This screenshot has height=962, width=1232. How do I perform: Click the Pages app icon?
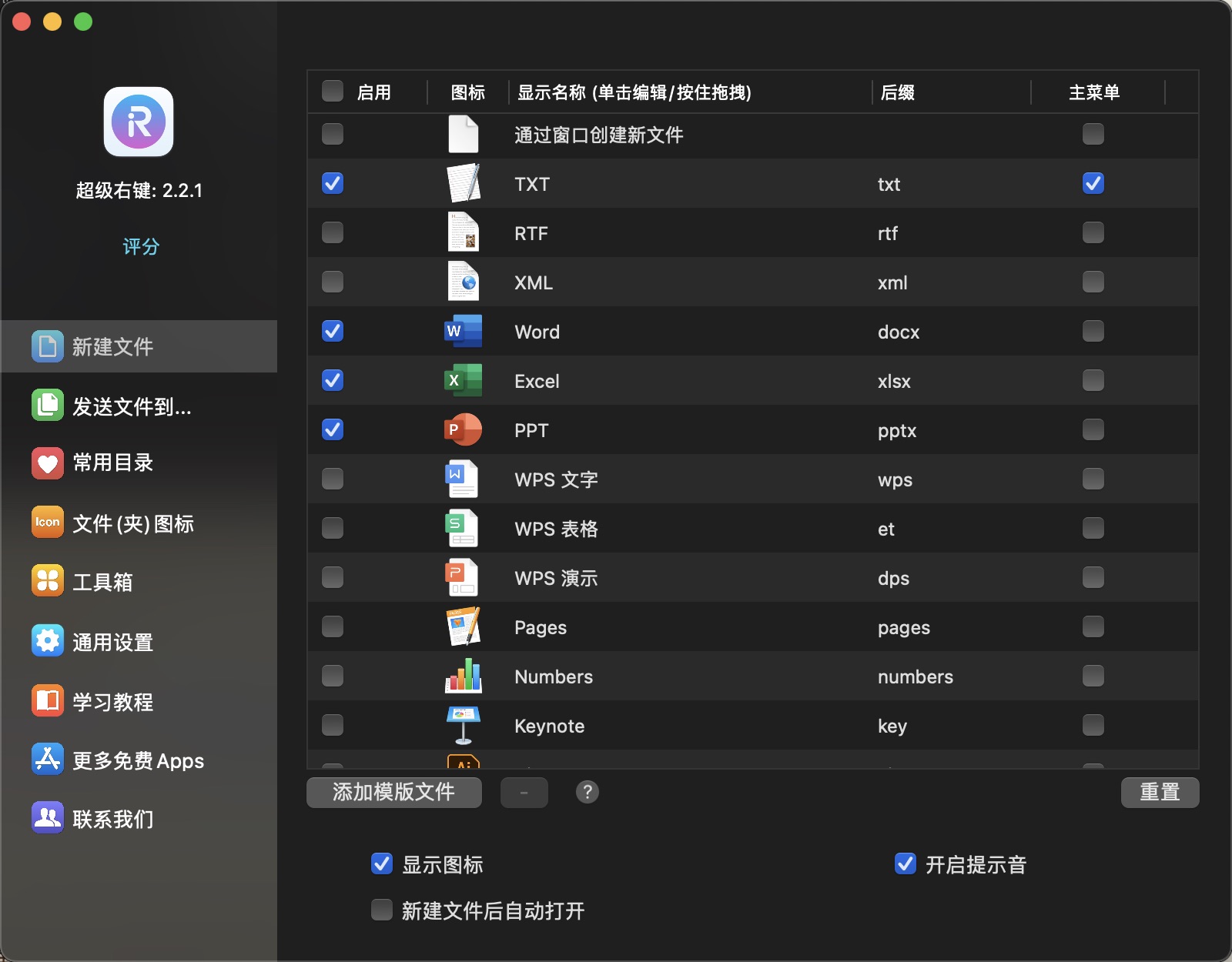[x=464, y=626]
